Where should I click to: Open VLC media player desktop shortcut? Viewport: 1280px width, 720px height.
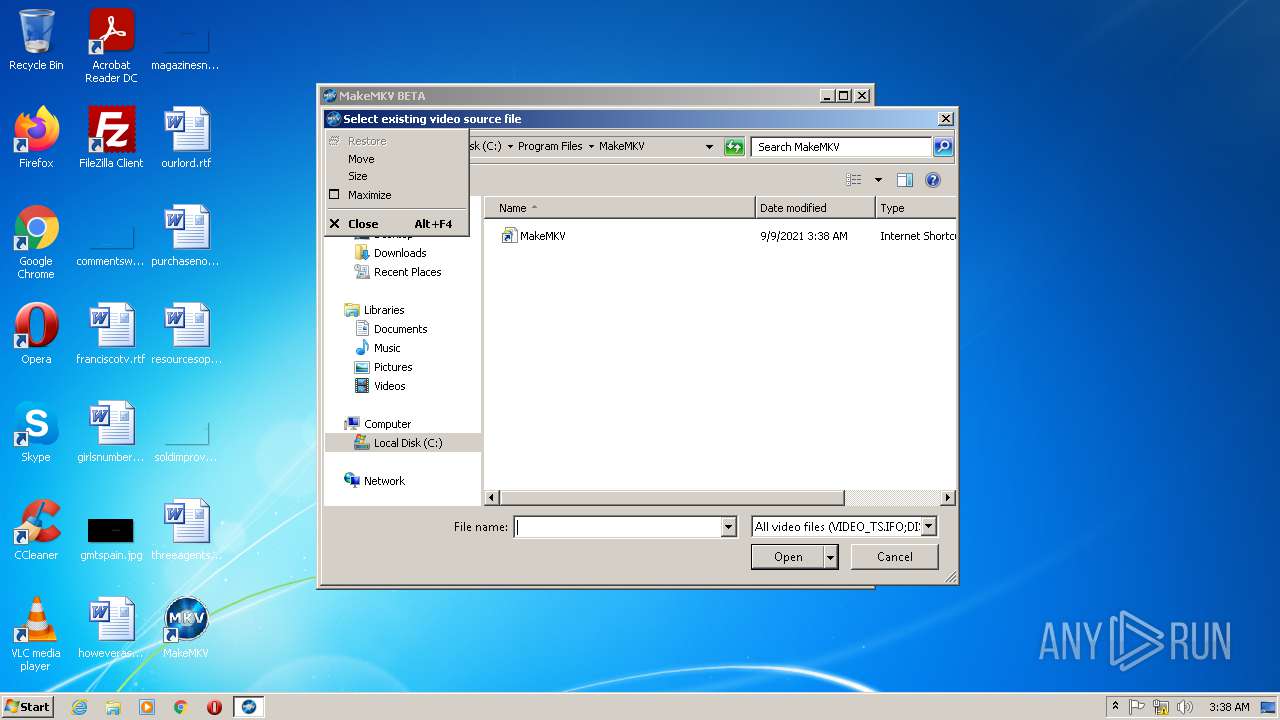(x=36, y=634)
